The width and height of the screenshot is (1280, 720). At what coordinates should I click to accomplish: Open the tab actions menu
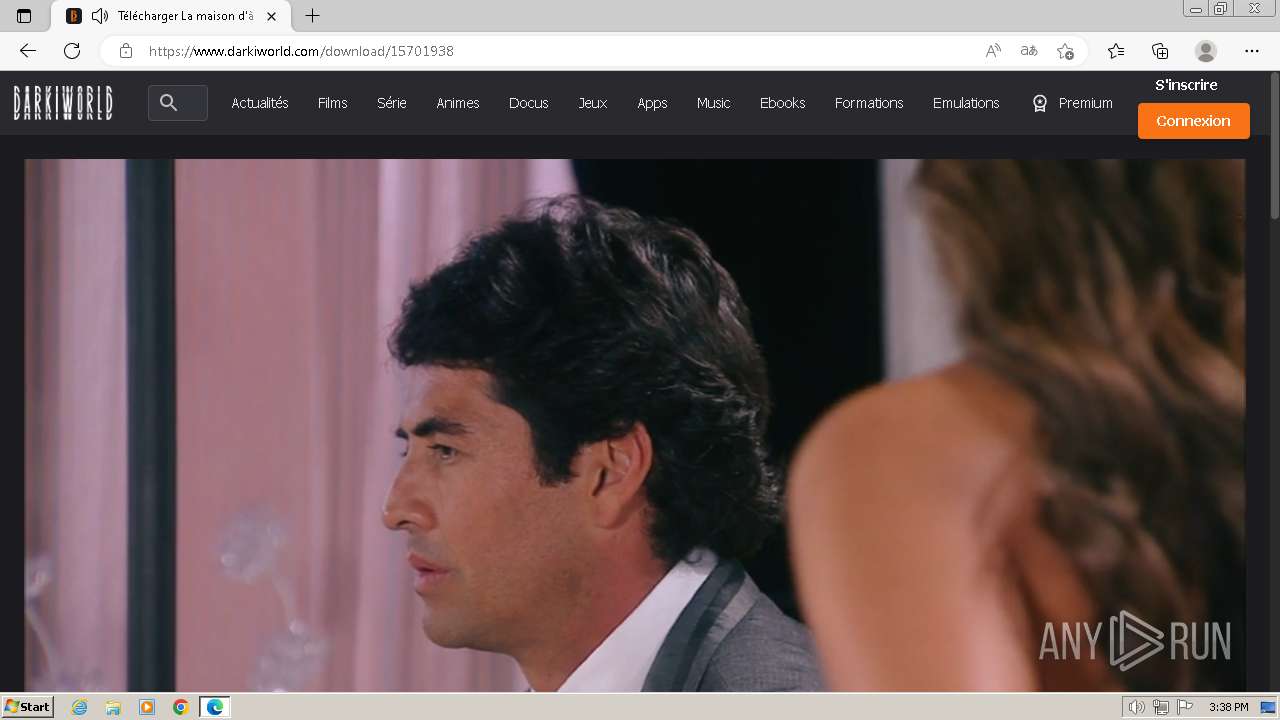tap(24, 16)
